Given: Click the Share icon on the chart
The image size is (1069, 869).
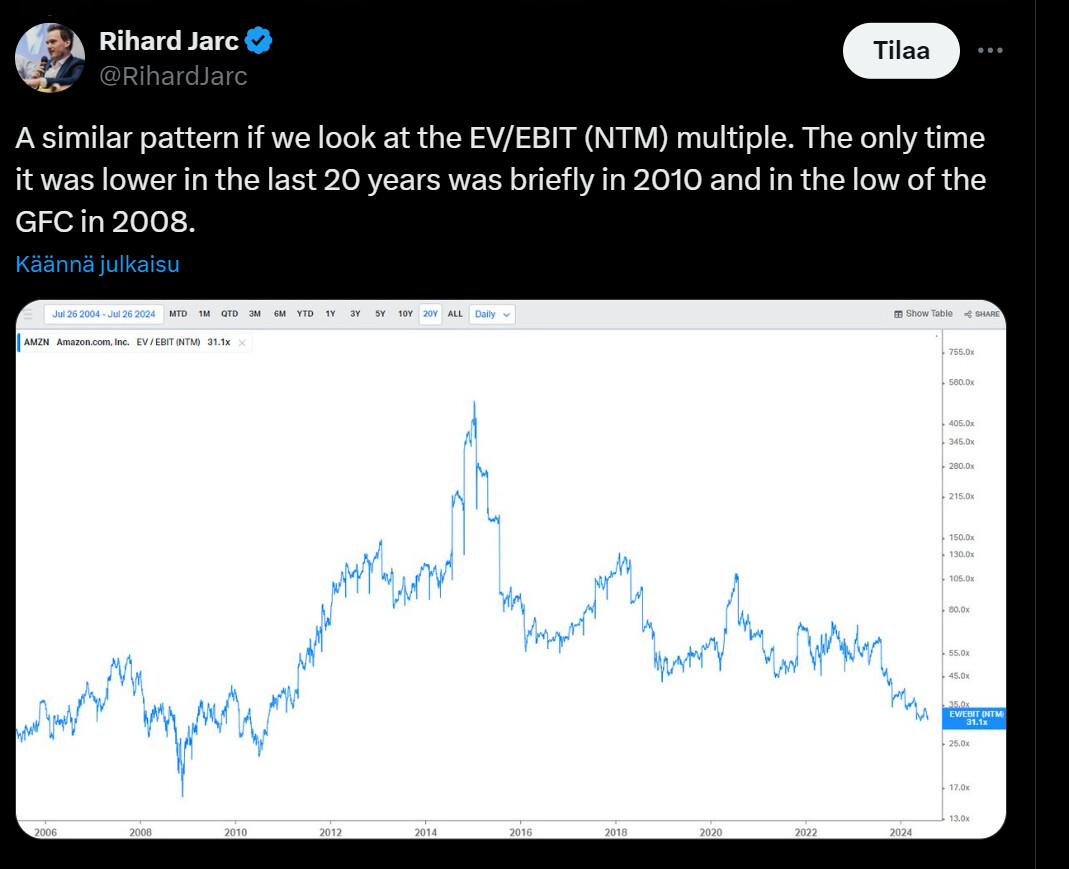Looking at the screenshot, I should pyautogui.click(x=981, y=314).
